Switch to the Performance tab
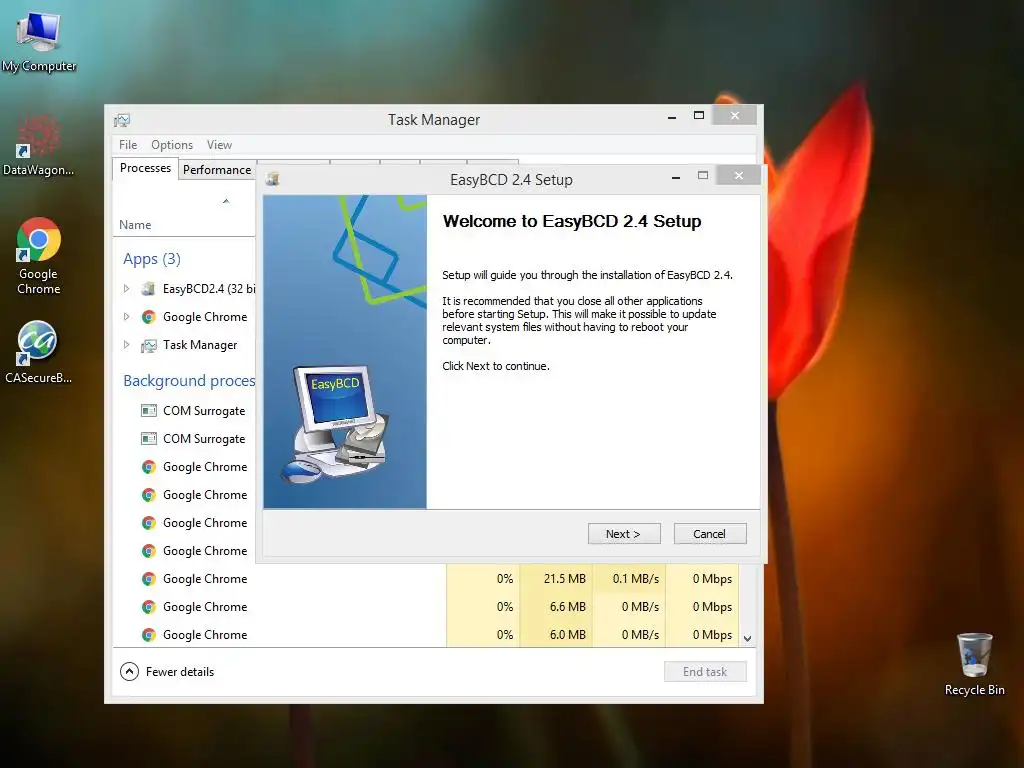Image resolution: width=1024 pixels, height=768 pixels. [217, 170]
